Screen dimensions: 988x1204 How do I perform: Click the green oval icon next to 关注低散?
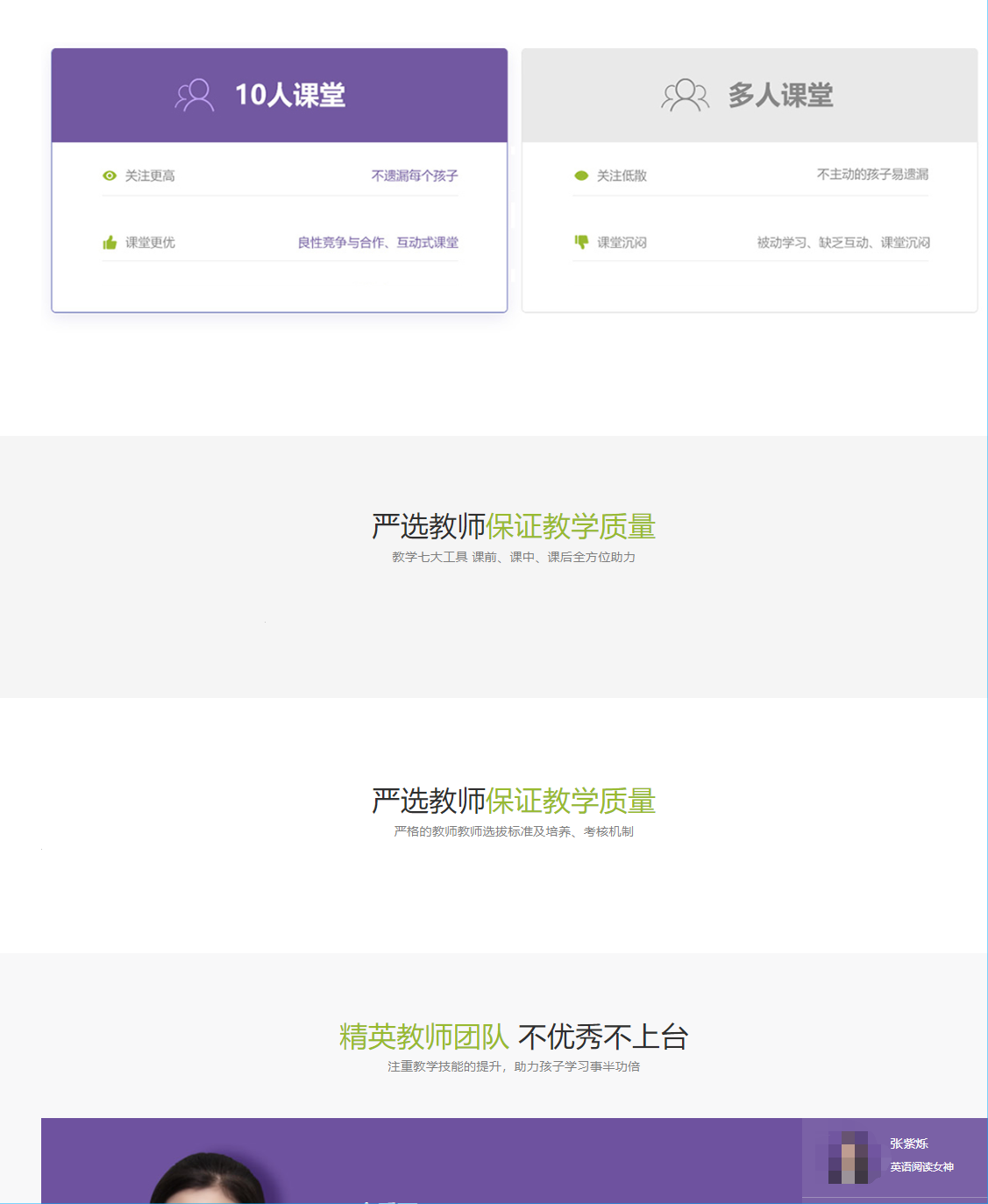[x=581, y=176]
